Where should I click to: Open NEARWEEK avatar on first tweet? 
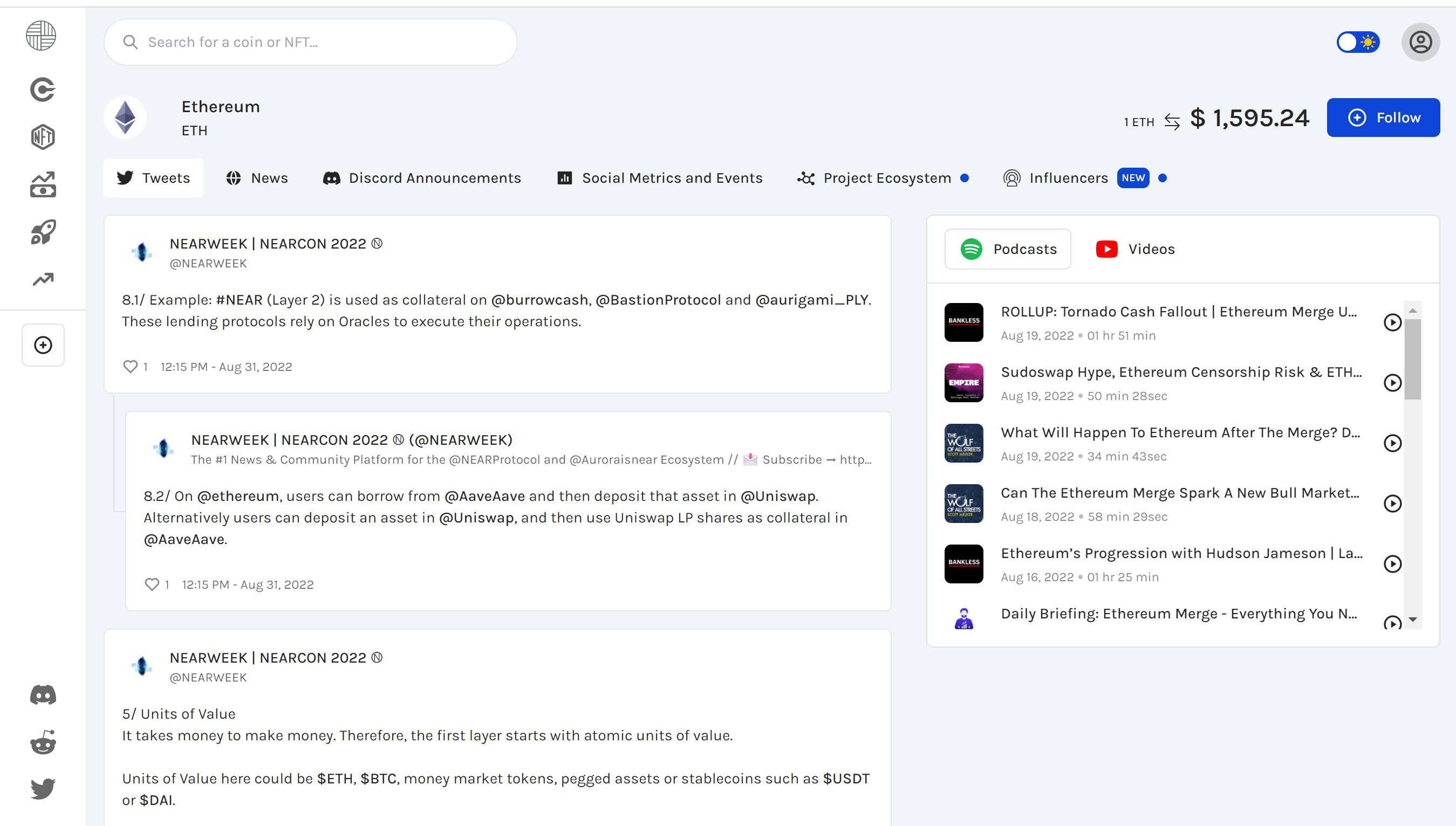tap(141, 252)
